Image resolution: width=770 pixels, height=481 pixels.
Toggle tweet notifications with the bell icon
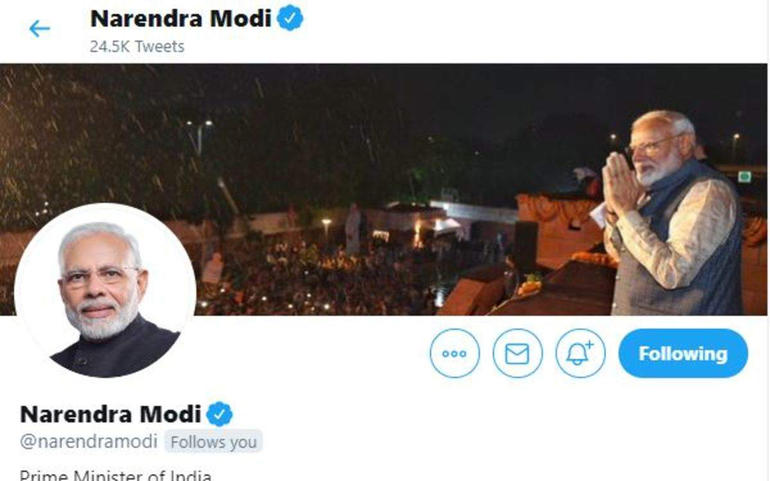click(580, 354)
